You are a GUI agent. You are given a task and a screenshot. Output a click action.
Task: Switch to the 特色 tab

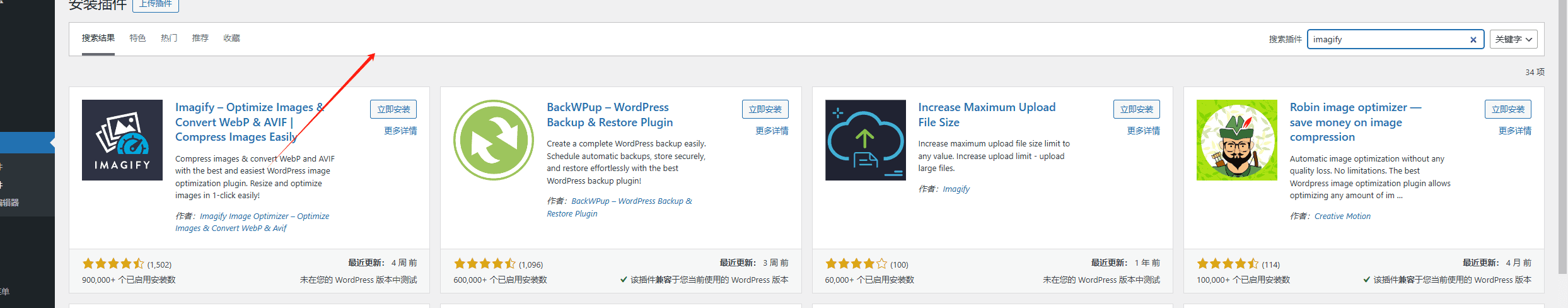pos(137,38)
